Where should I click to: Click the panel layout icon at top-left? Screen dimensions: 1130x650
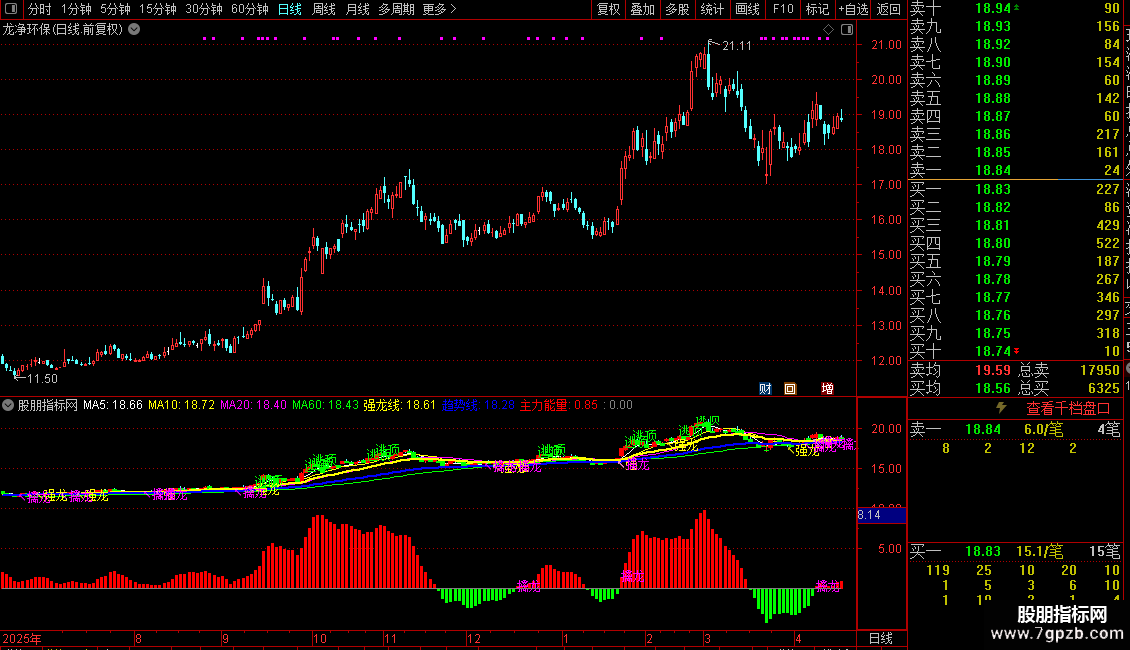[11, 9]
